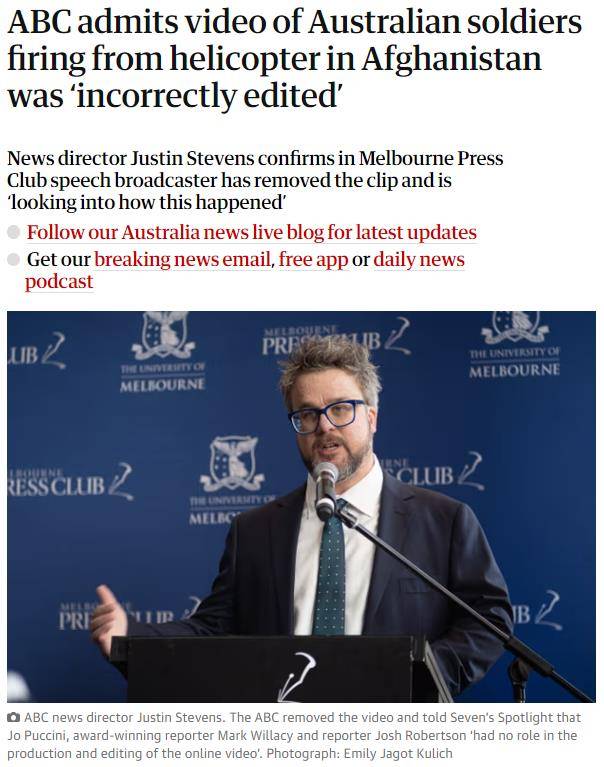Click the article headline about ABC video
This screenshot has height=767, width=604.
294,58
